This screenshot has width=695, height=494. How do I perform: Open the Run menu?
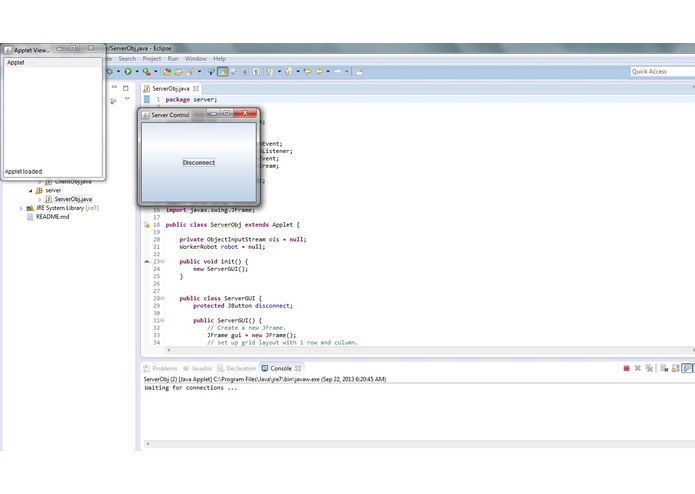(173, 58)
